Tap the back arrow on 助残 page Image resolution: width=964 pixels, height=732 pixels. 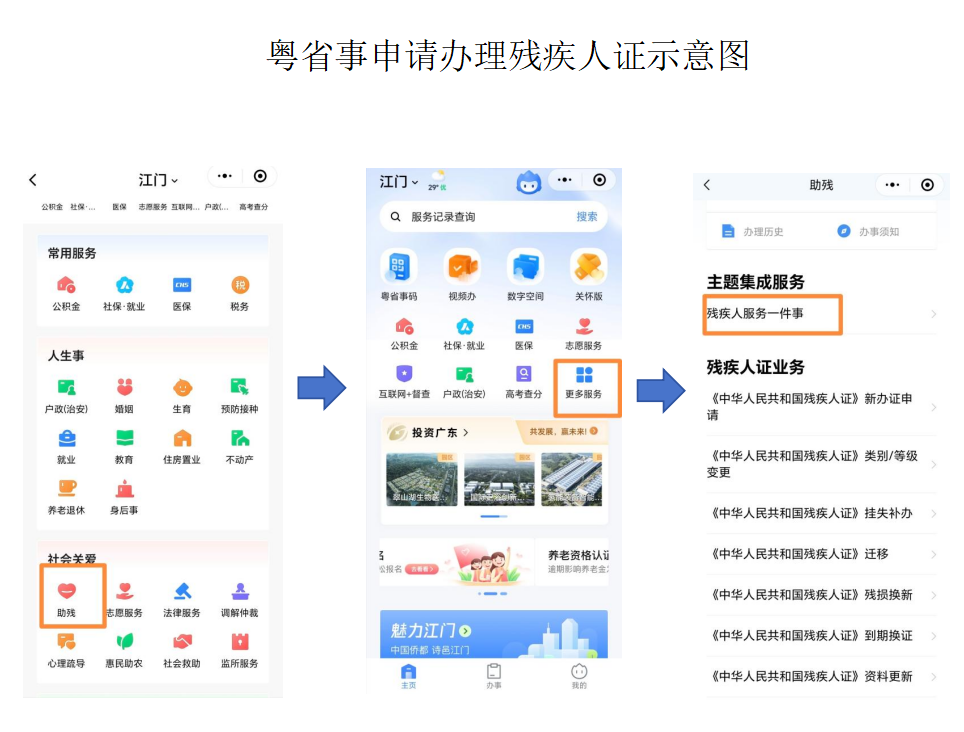pyautogui.click(x=707, y=185)
